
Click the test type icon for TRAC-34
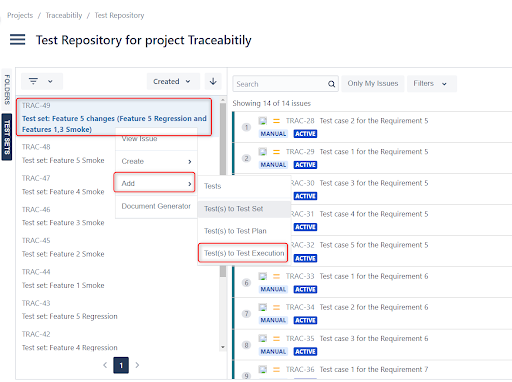click(263, 307)
